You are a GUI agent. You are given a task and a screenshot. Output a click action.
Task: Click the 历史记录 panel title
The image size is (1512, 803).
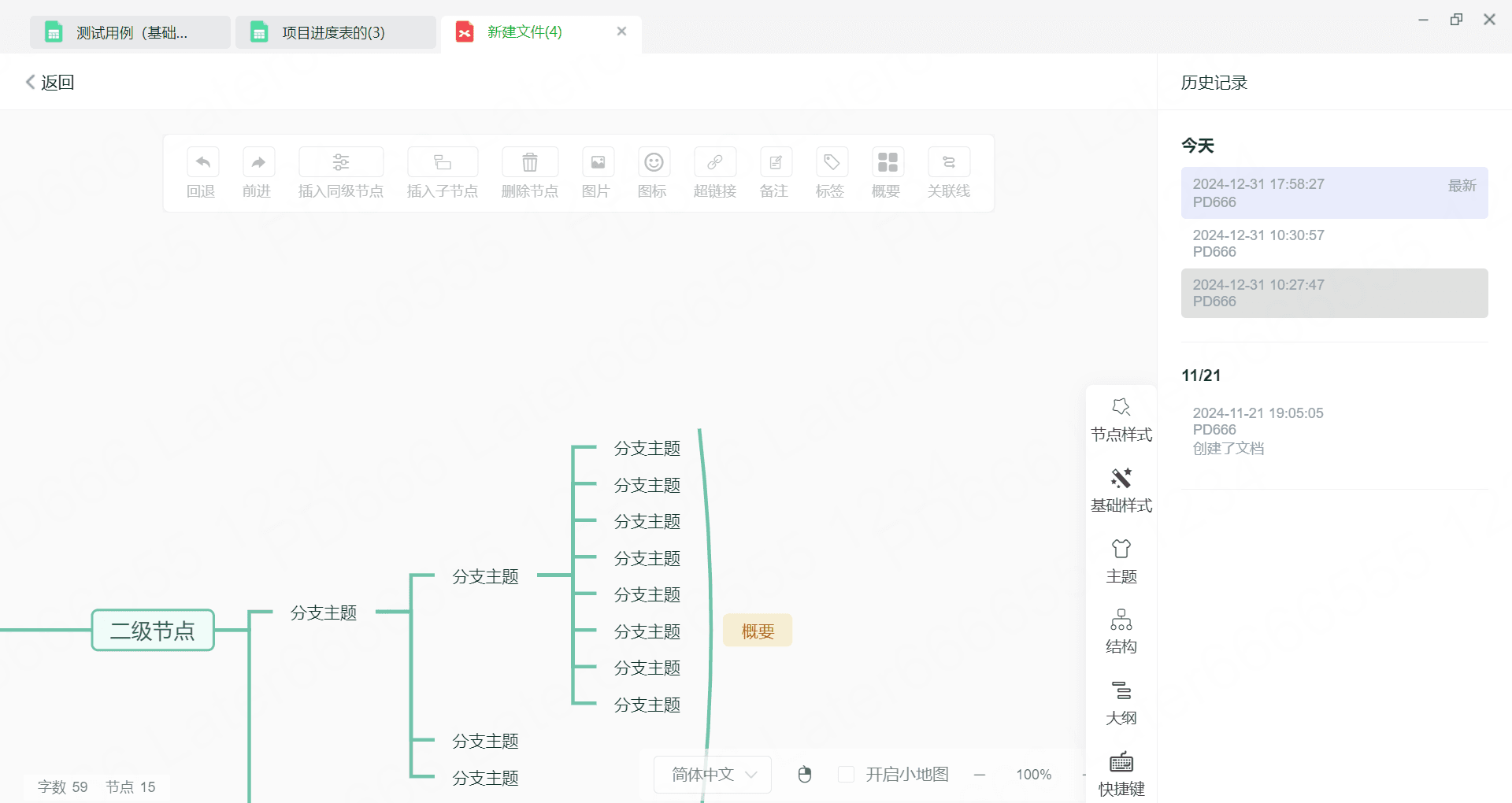(x=1214, y=83)
